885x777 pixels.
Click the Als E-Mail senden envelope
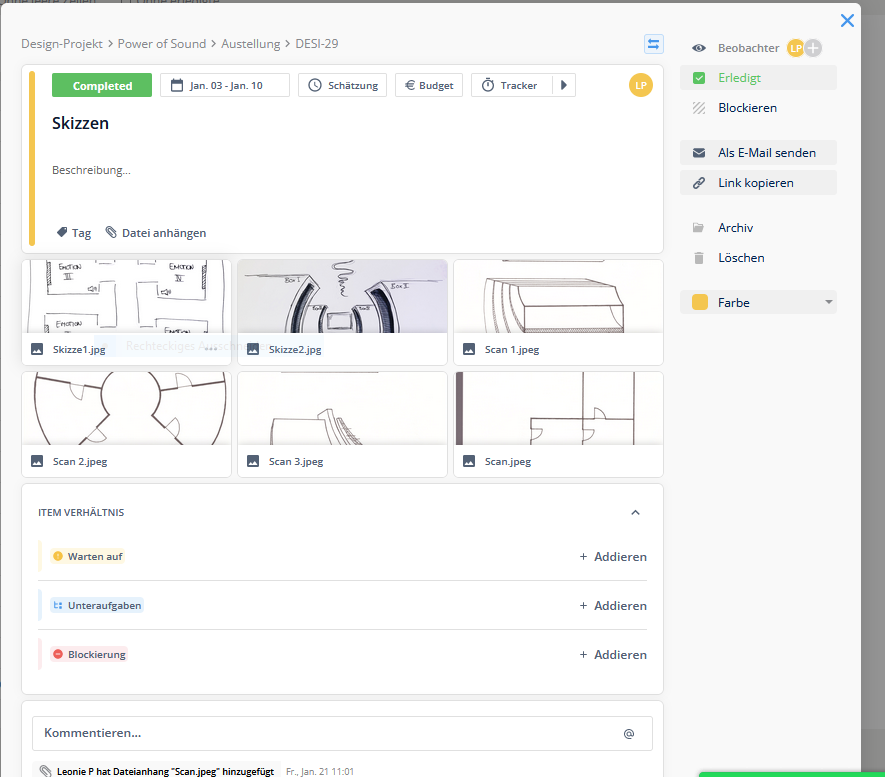pos(699,153)
